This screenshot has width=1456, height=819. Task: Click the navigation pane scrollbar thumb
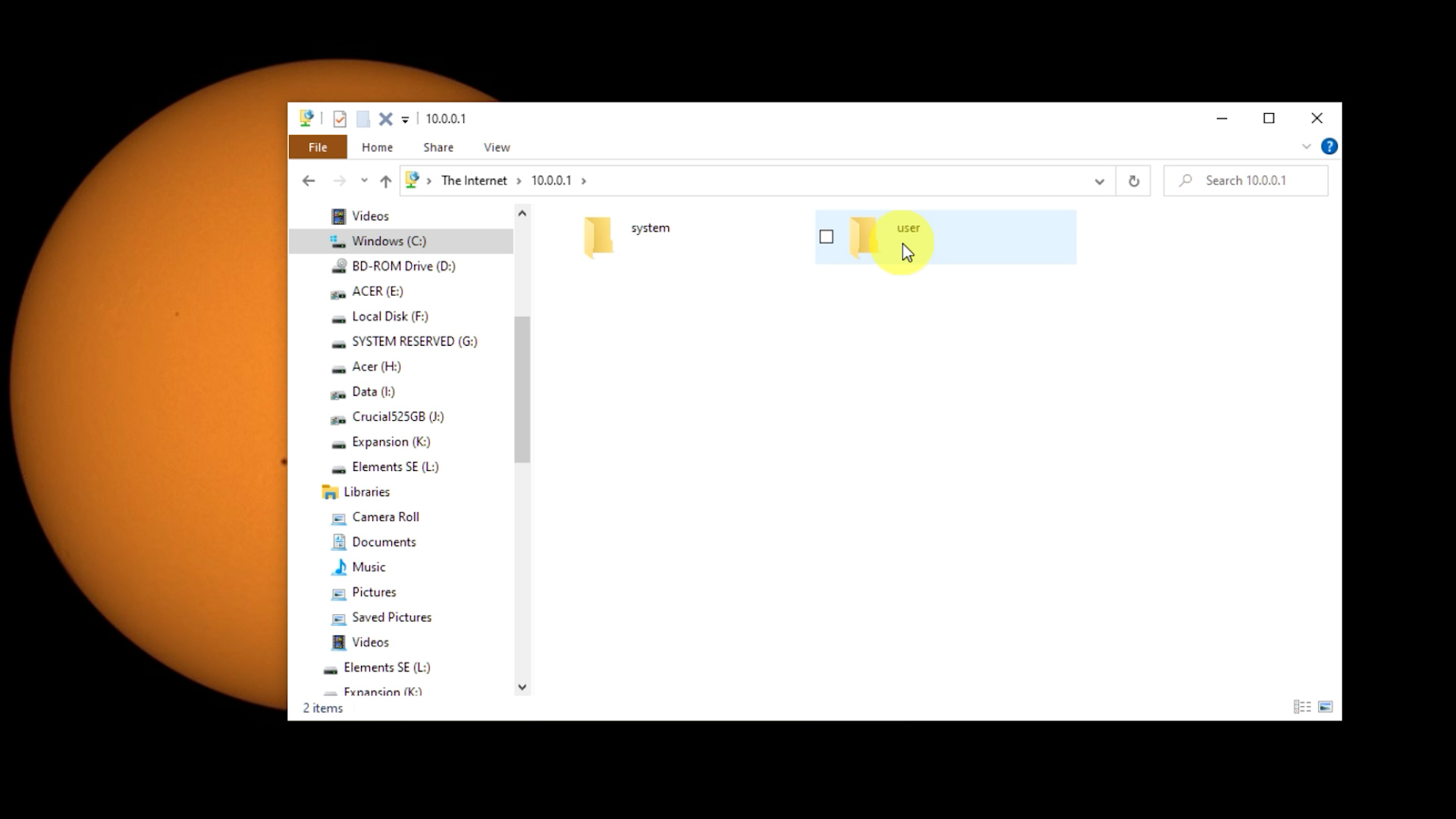click(x=522, y=389)
